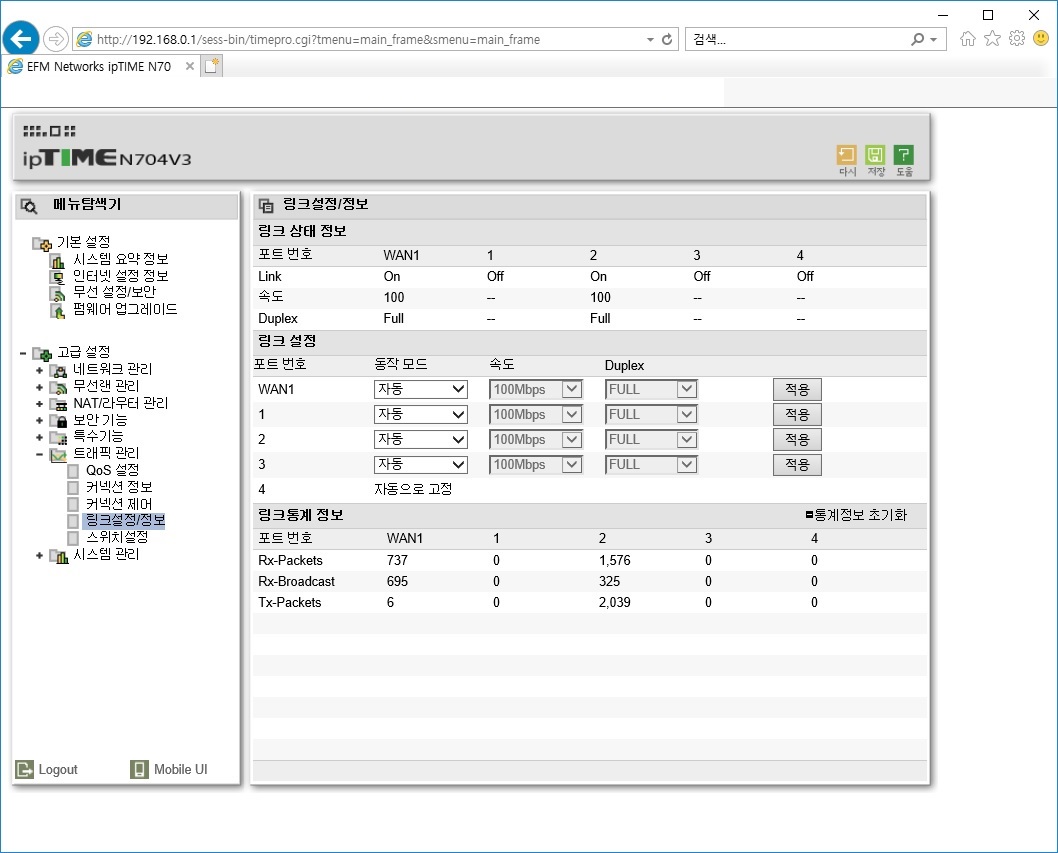Click the search magnifier icon in search box
Viewport: 1058px width, 853px height.
917,39
